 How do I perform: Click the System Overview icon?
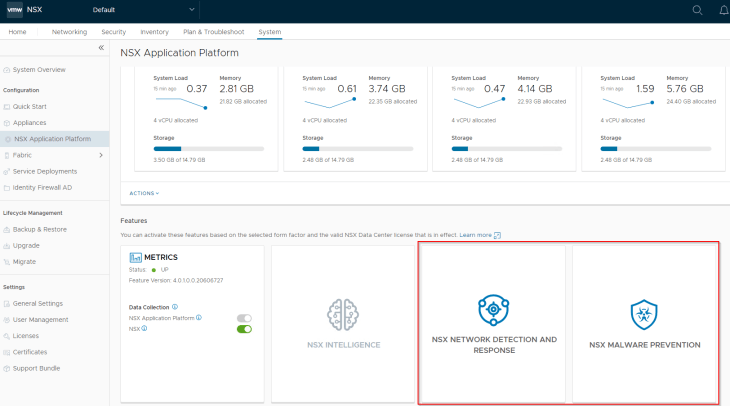tap(7, 70)
